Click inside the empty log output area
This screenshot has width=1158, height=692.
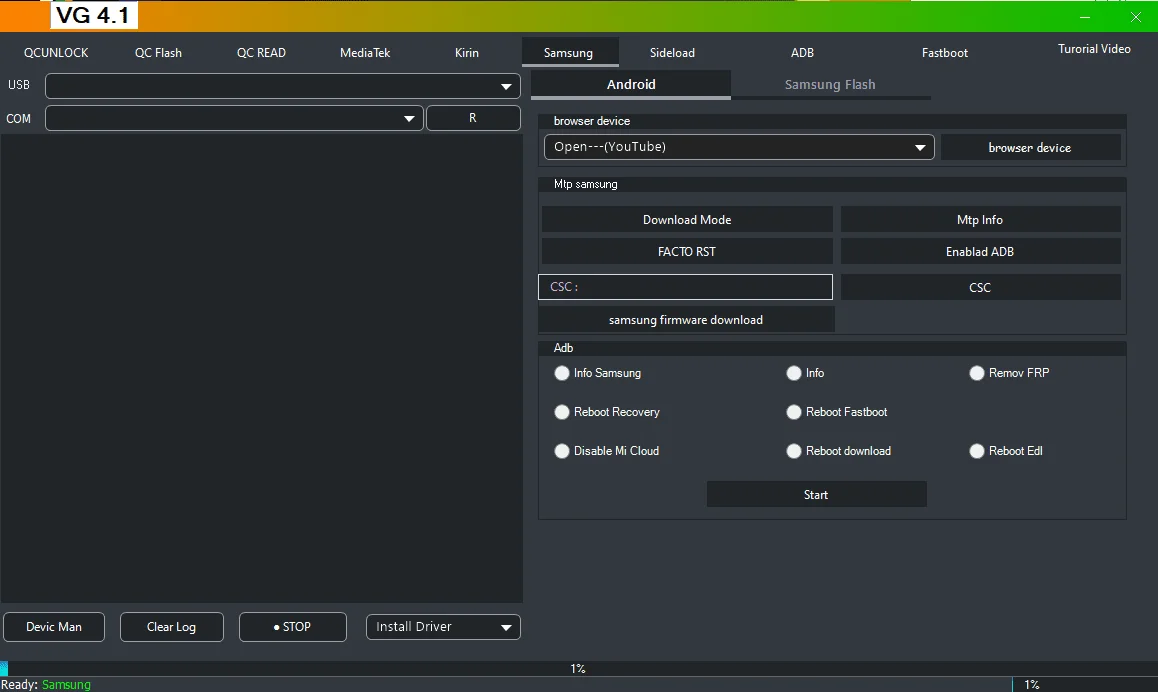[261, 368]
